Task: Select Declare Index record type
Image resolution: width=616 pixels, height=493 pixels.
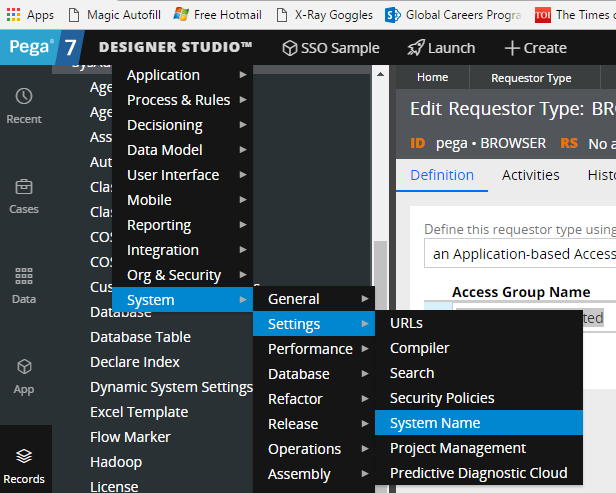Action: coord(135,362)
